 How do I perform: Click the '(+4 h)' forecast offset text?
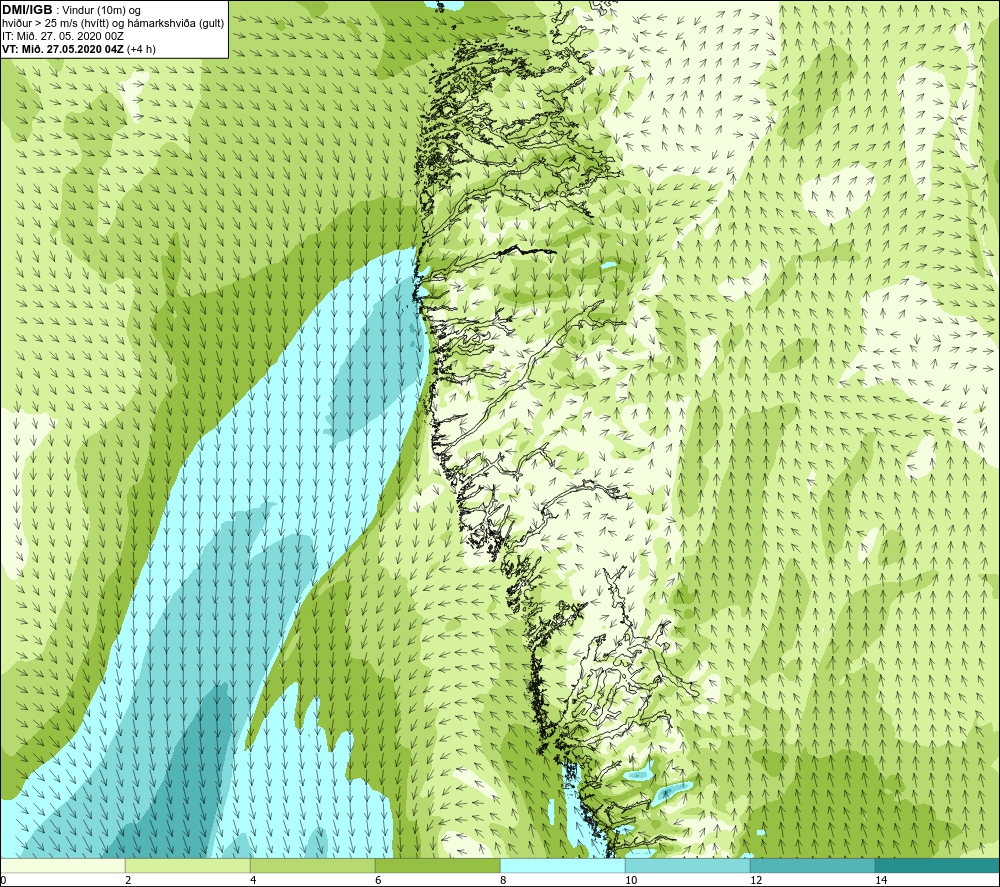(x=142, y=49)
